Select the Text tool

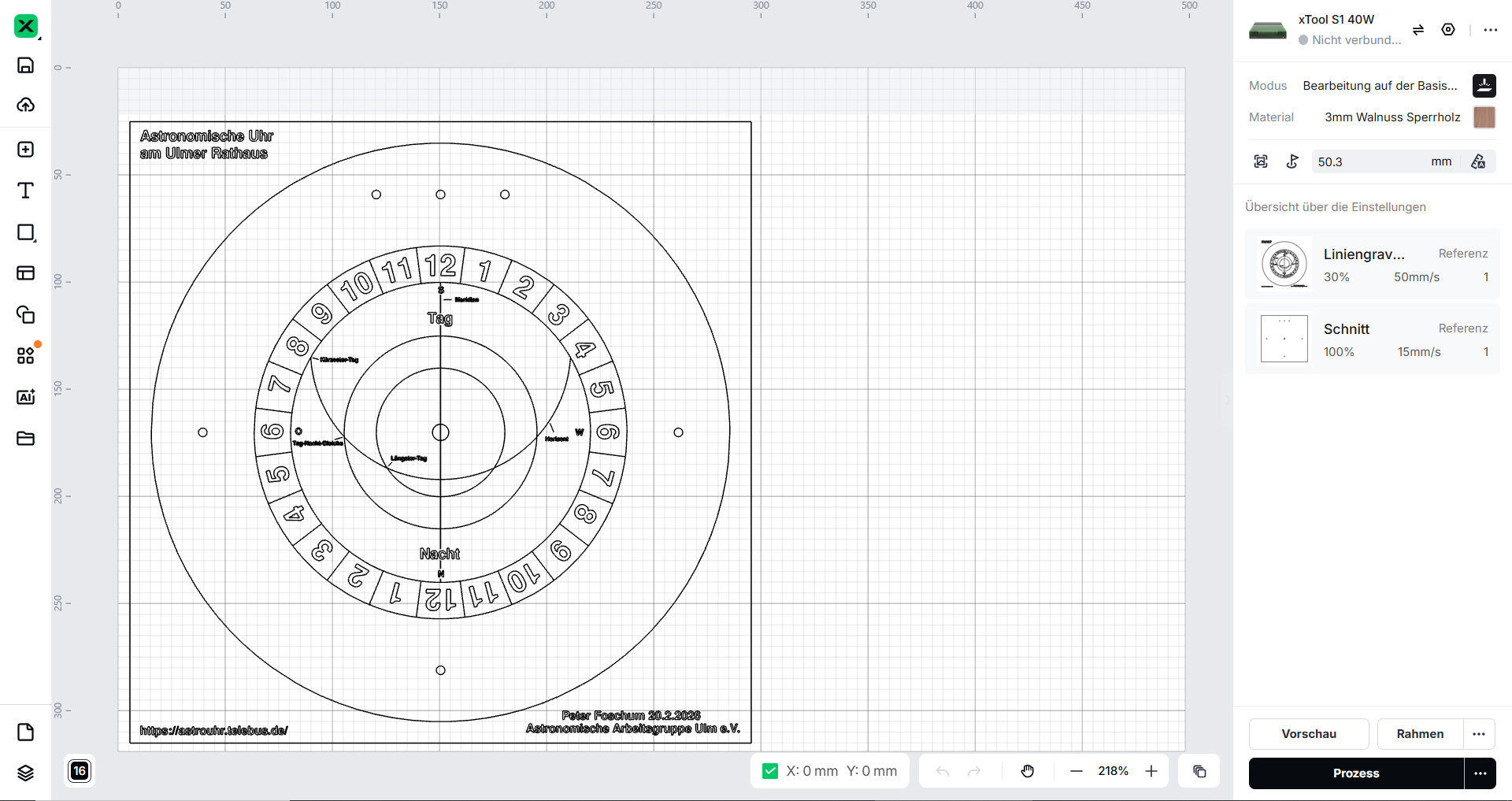point(25,191)
